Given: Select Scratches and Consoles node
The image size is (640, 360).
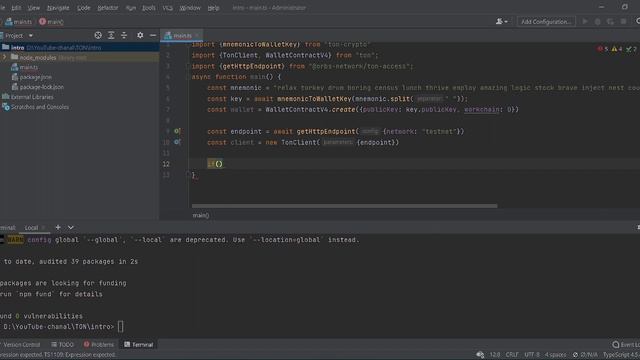Looking at the screenshot, I should pyautogui.click(x=40, y=107).
